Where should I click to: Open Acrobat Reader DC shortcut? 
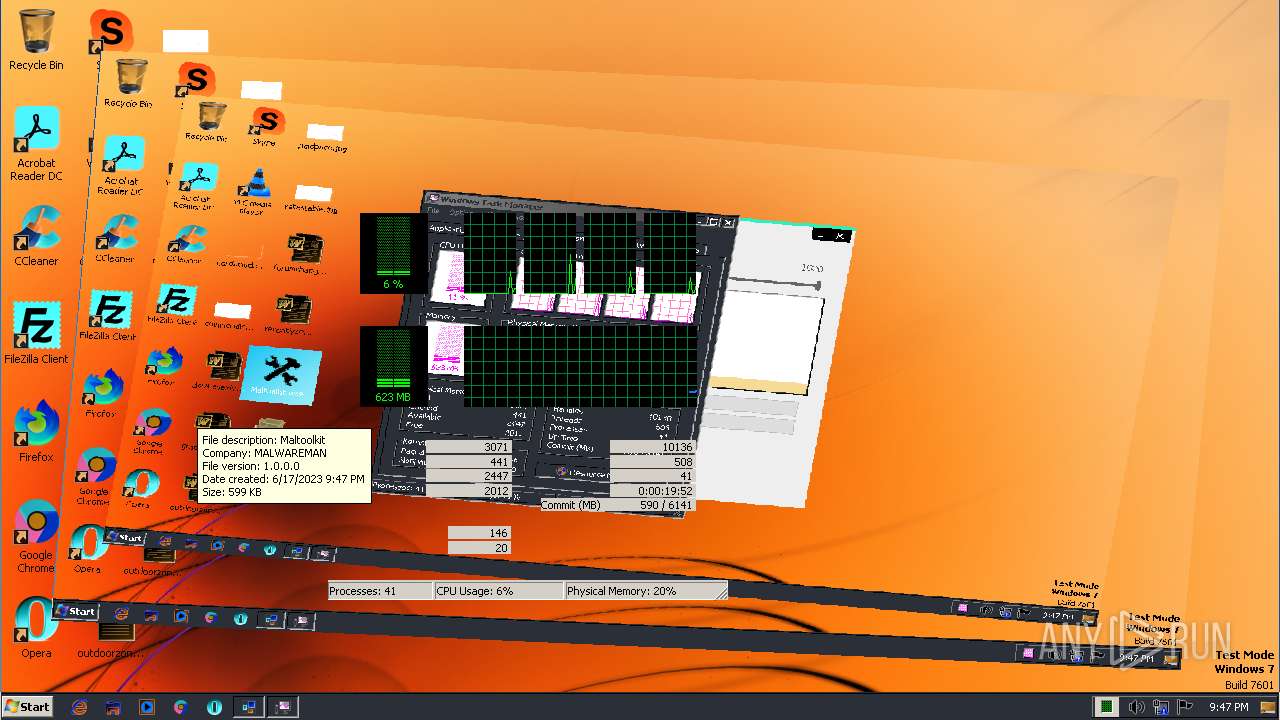[36, 144]
